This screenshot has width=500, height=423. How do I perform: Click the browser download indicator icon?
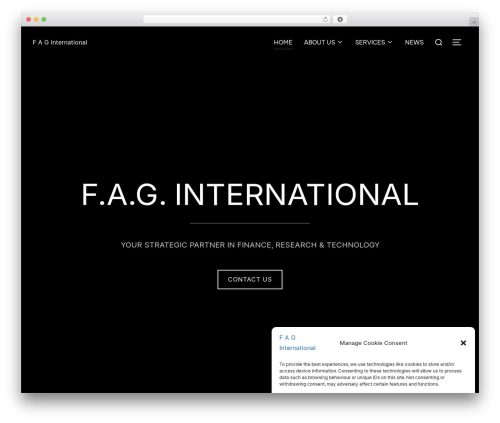coord(340,19)
